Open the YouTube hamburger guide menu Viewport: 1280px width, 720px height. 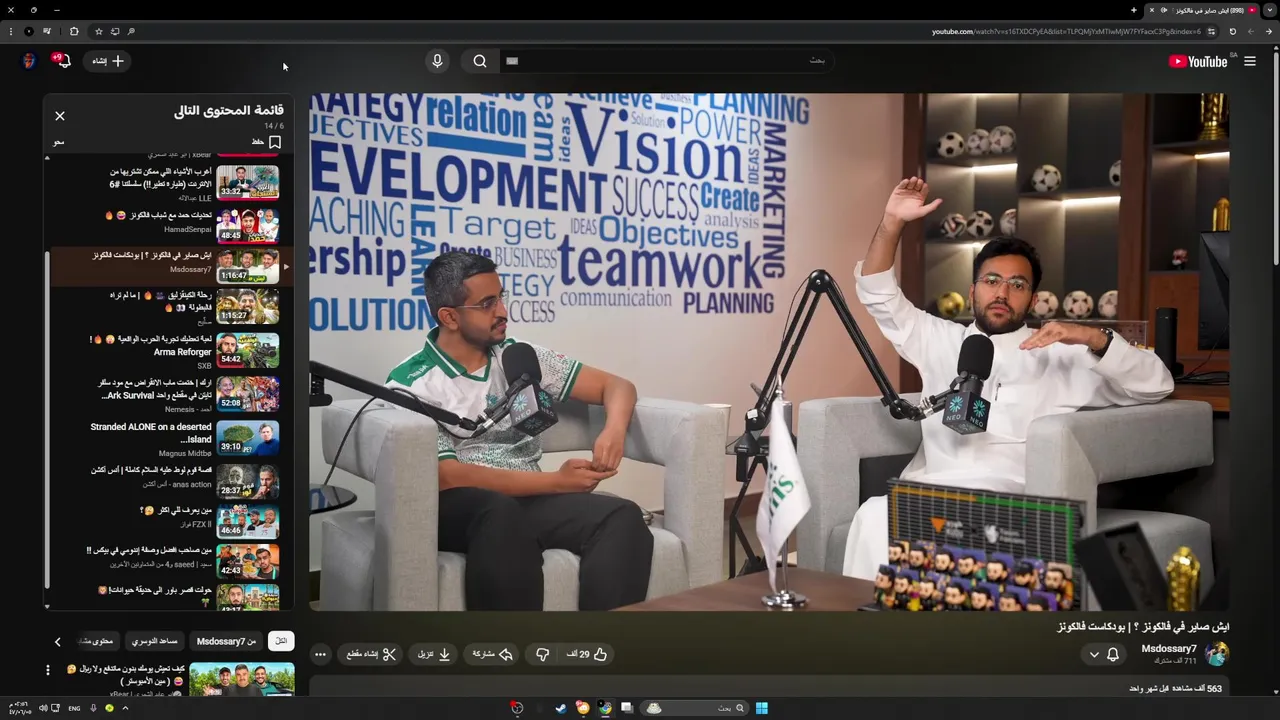tap(1249, 61)
